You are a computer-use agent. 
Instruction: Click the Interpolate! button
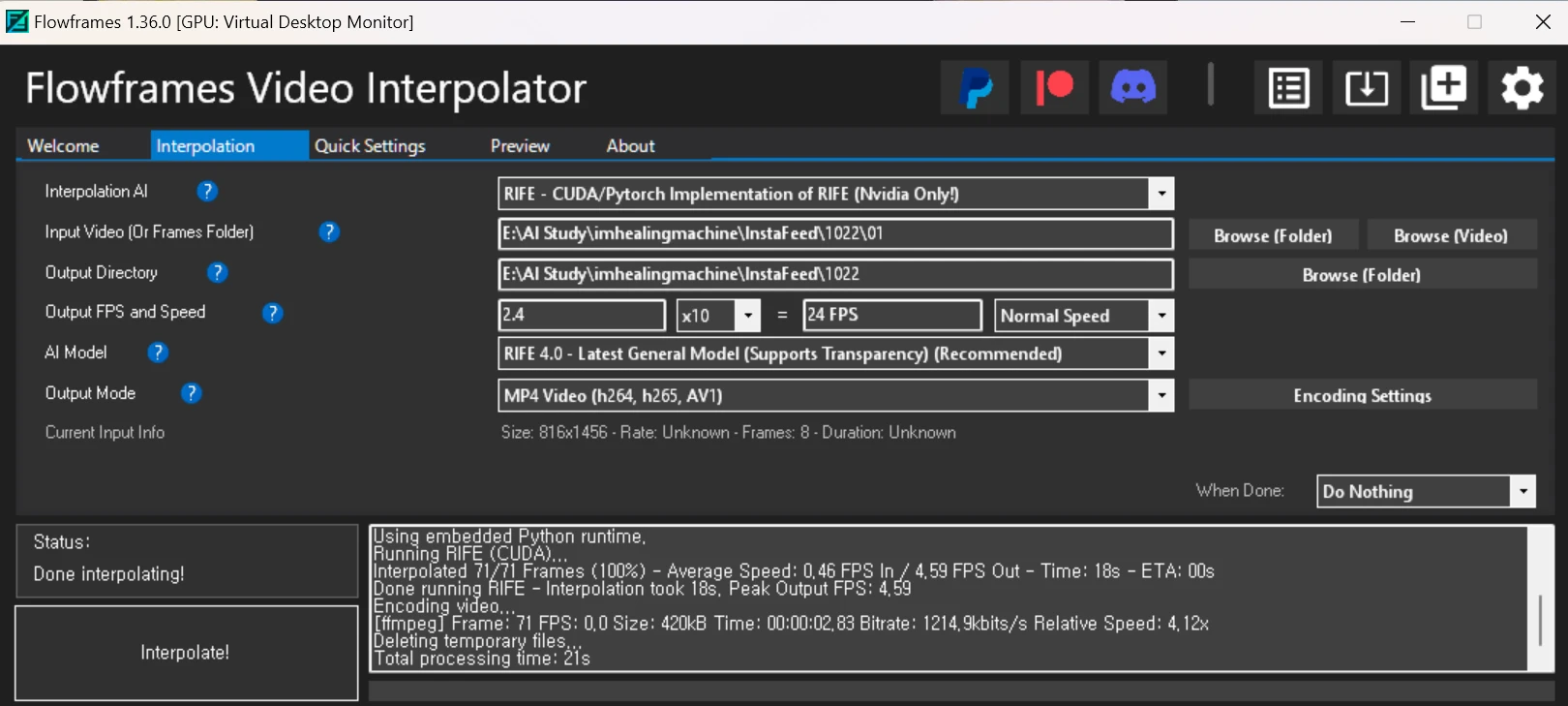click(186, 653)
